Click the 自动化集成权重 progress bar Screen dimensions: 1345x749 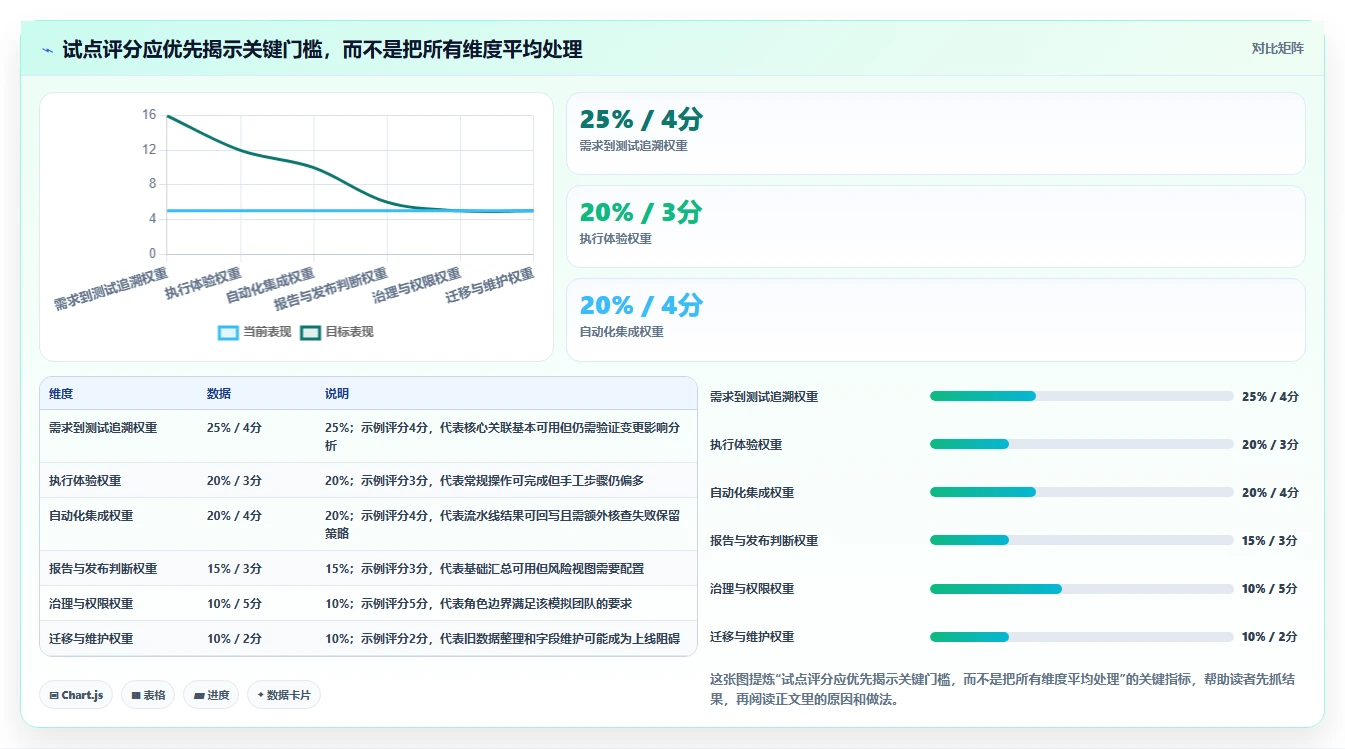[1081, 492]
